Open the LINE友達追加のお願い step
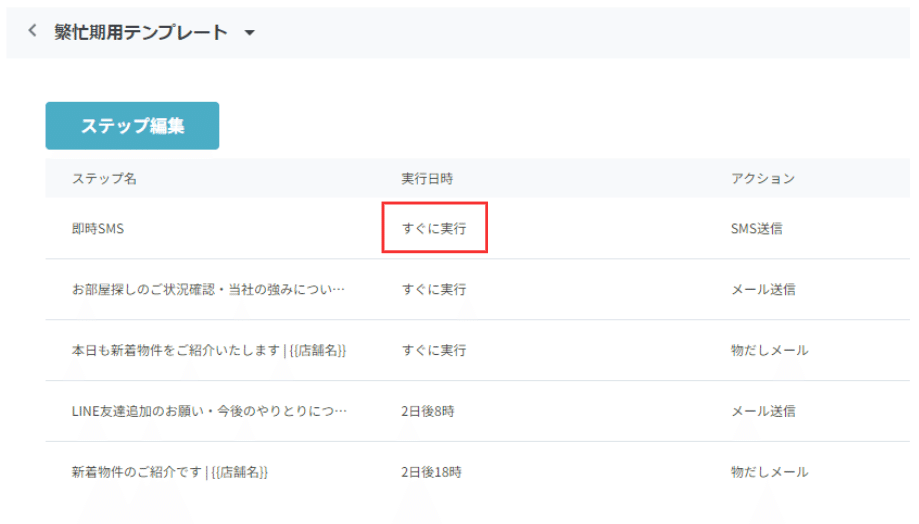Screen dimensions: 919x524 pos(209,411)
